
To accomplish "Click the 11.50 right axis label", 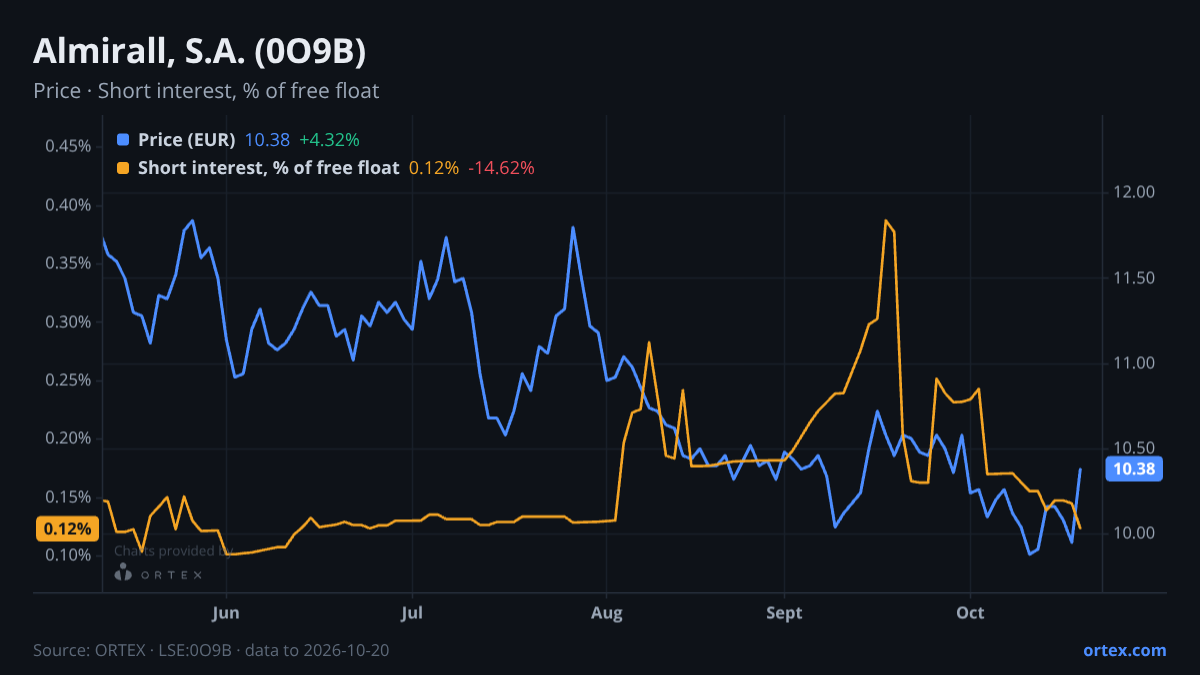I will coord(1134,277).
